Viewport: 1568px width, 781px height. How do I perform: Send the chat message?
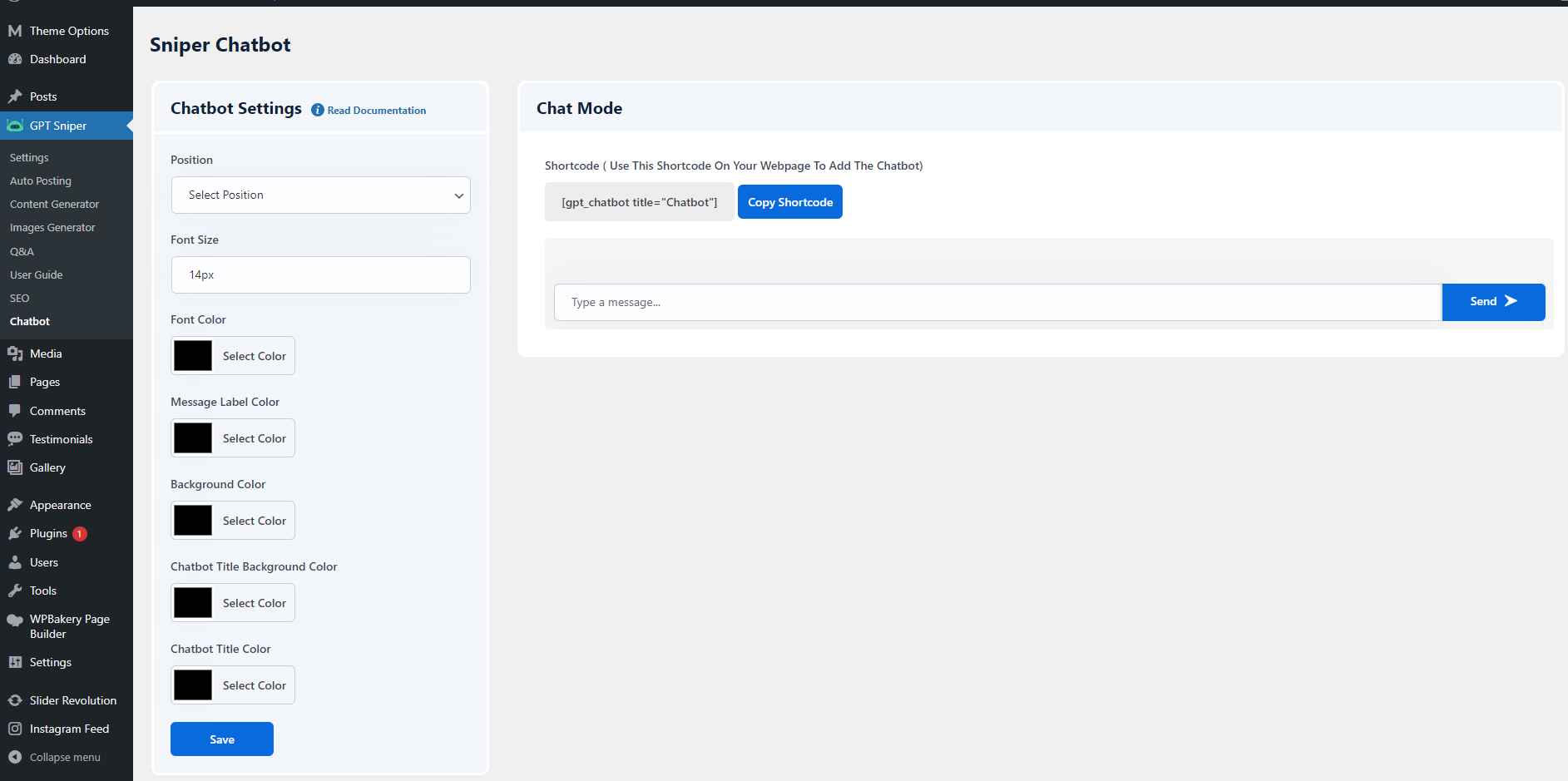1493,302
